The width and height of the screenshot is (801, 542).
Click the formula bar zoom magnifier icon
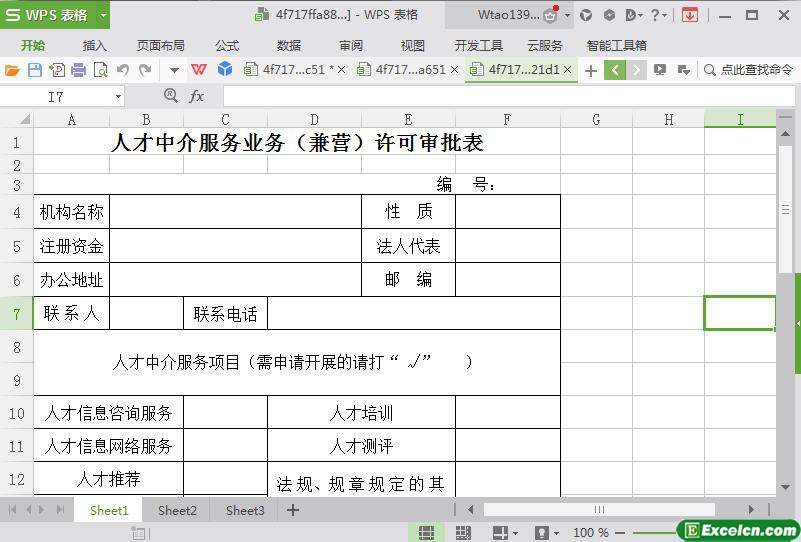coord(171,96)
